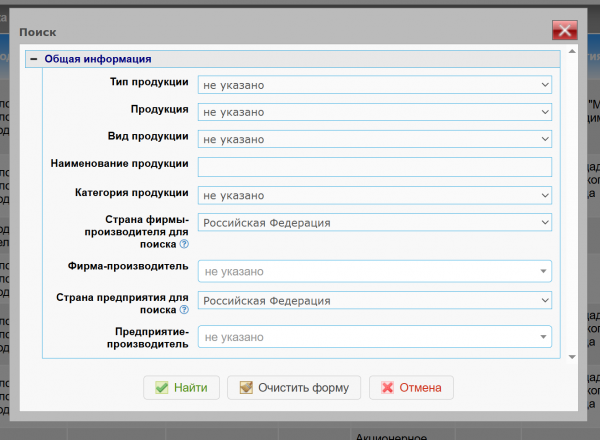The height and width of the screenshot is (440, 600).
Task: Open the Фирма-производитель combo box
Action: coord(374,271)
